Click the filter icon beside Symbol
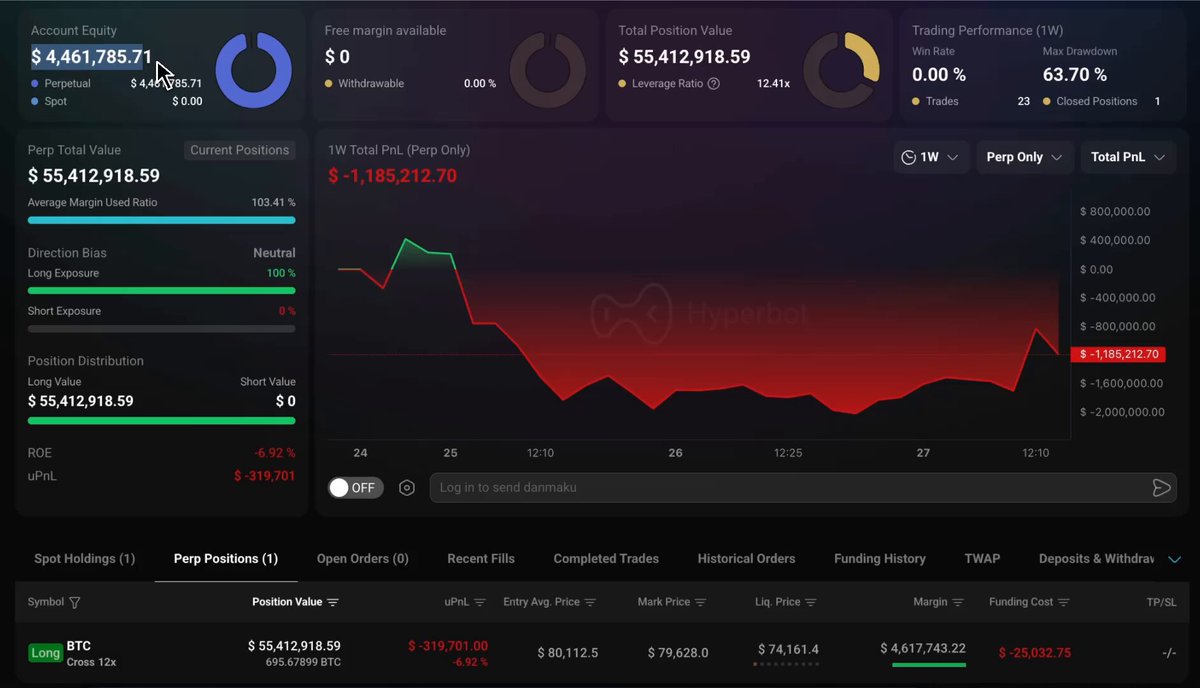The height and width of the screenshot is (688, 1200). [x=75, y=603]
